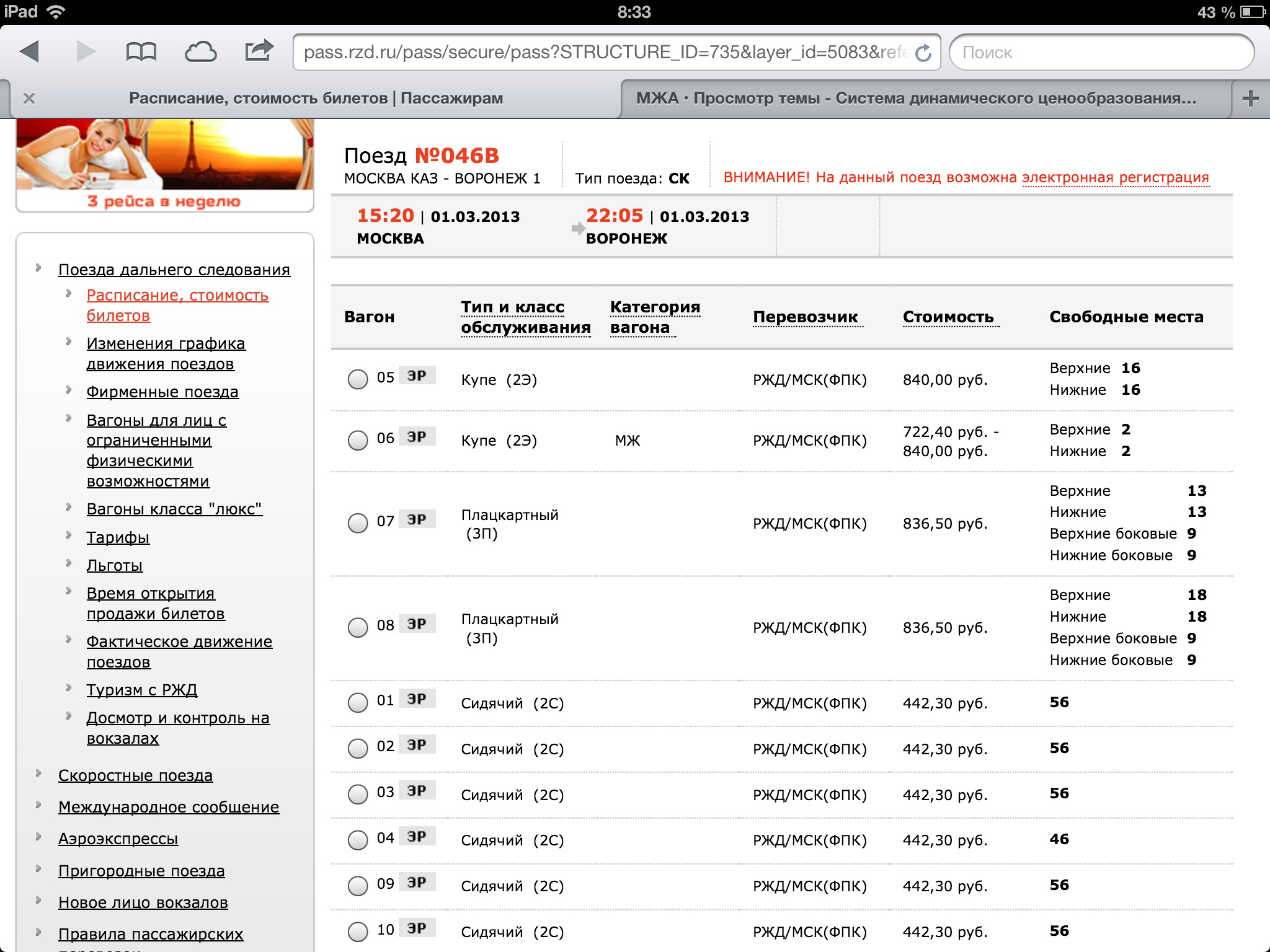Choose wagon 01 Сидячий radio button
This screenshot has height=952, width=1270.
358,703
